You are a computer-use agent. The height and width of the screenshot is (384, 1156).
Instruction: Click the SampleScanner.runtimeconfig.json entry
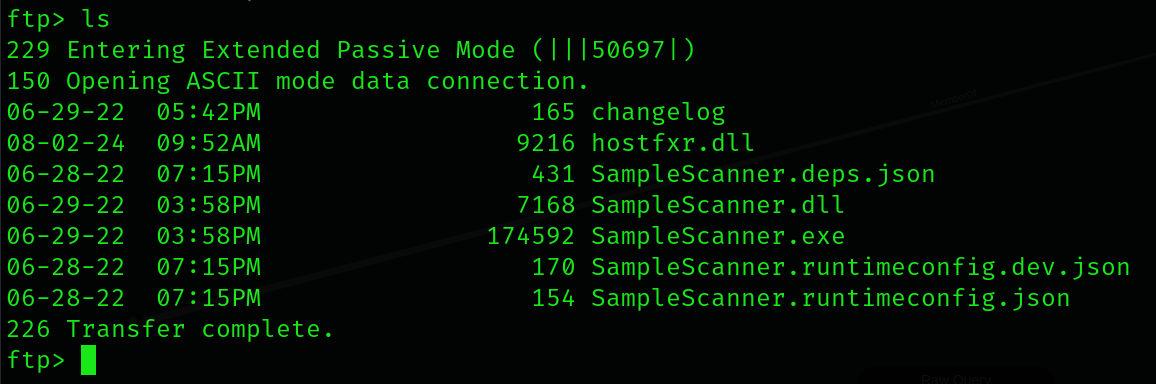click(831, 299)
